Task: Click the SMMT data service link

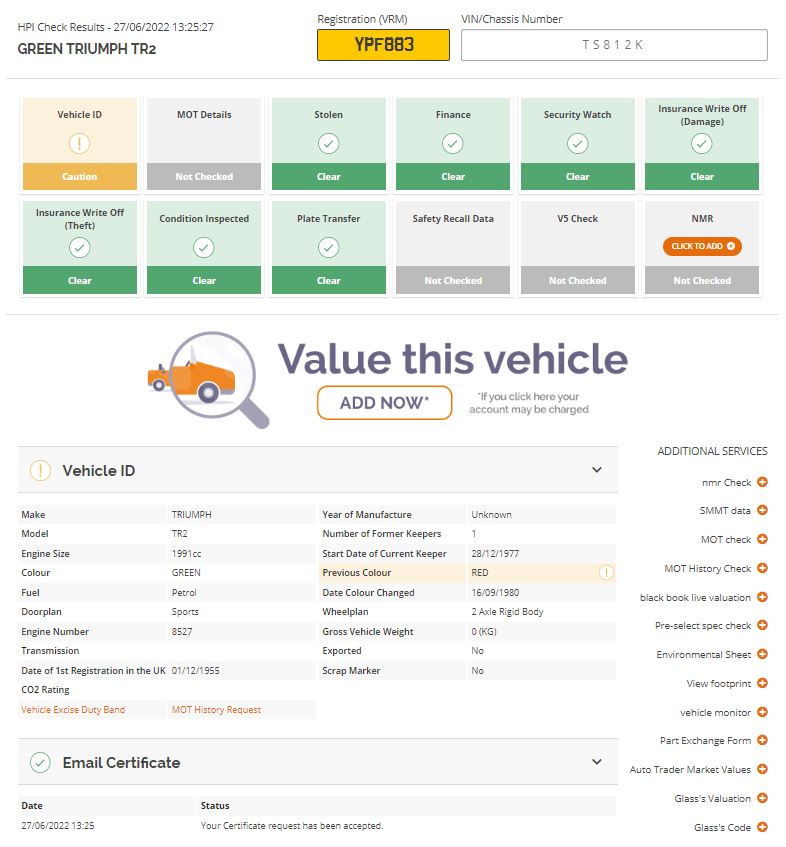Action: [x=725, y=510]
